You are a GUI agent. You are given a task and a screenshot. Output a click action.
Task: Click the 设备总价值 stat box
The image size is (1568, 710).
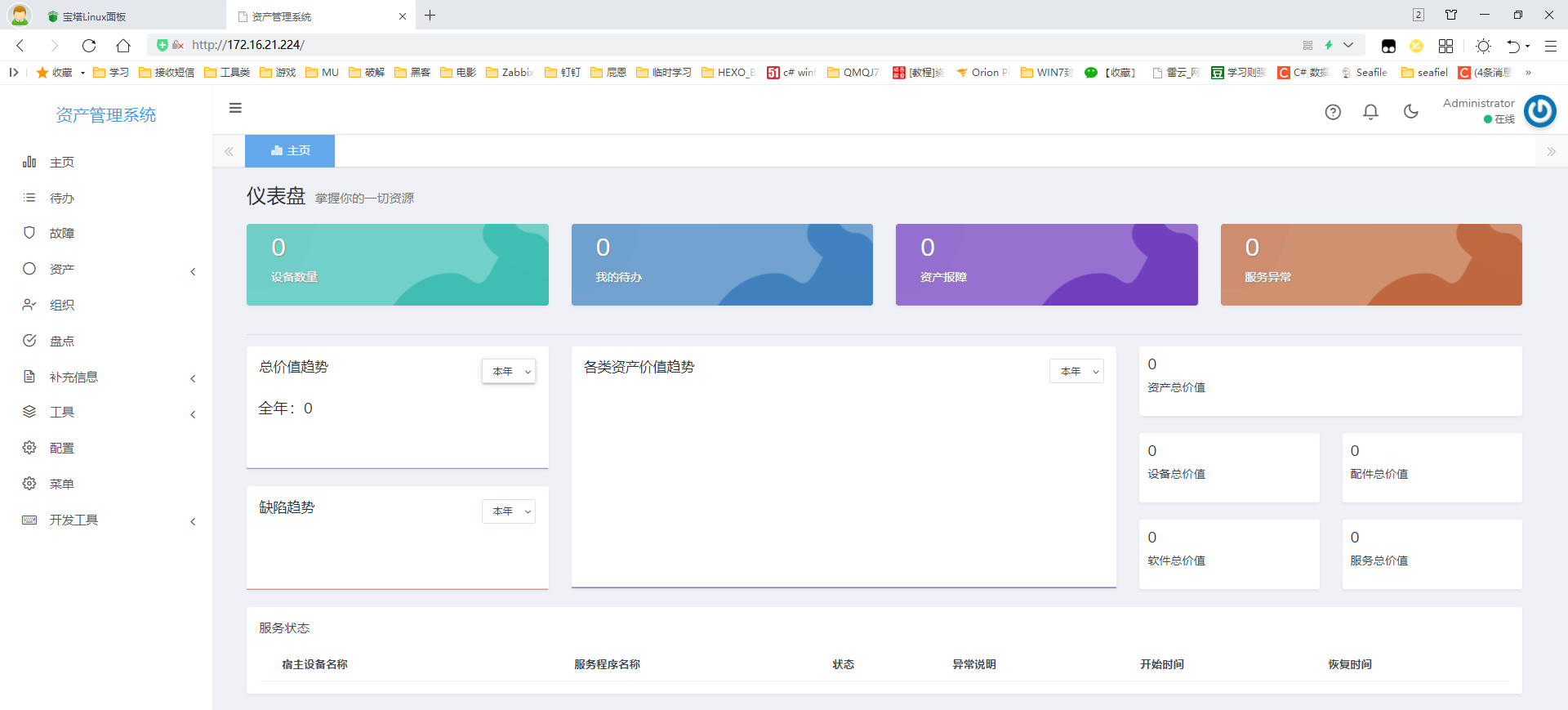[x=1229, y=467]
